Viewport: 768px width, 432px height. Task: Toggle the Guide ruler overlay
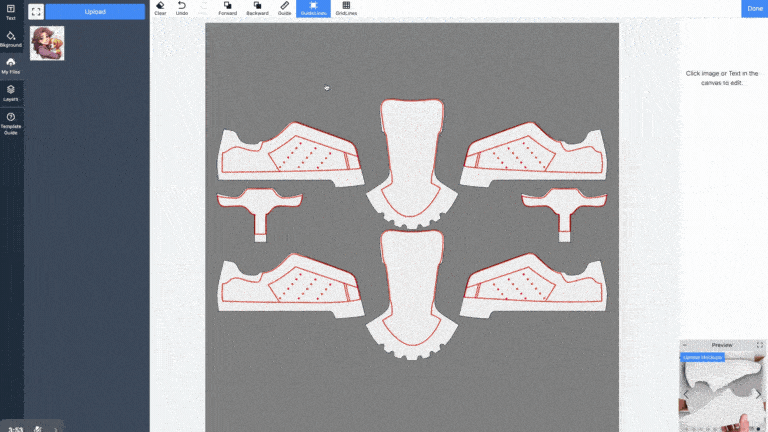click(284, 8)
